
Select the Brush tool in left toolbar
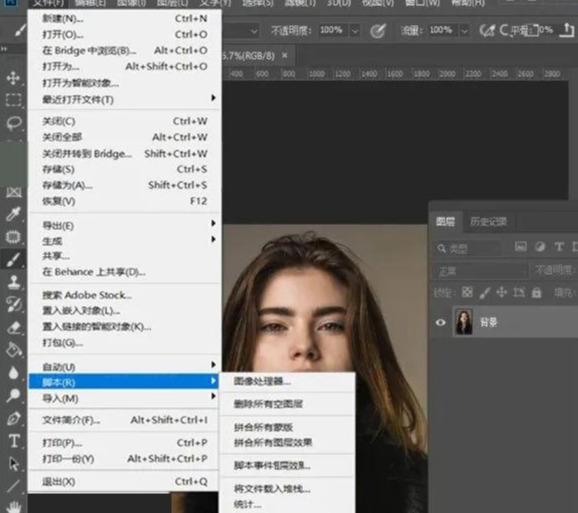tap(13, 260)
